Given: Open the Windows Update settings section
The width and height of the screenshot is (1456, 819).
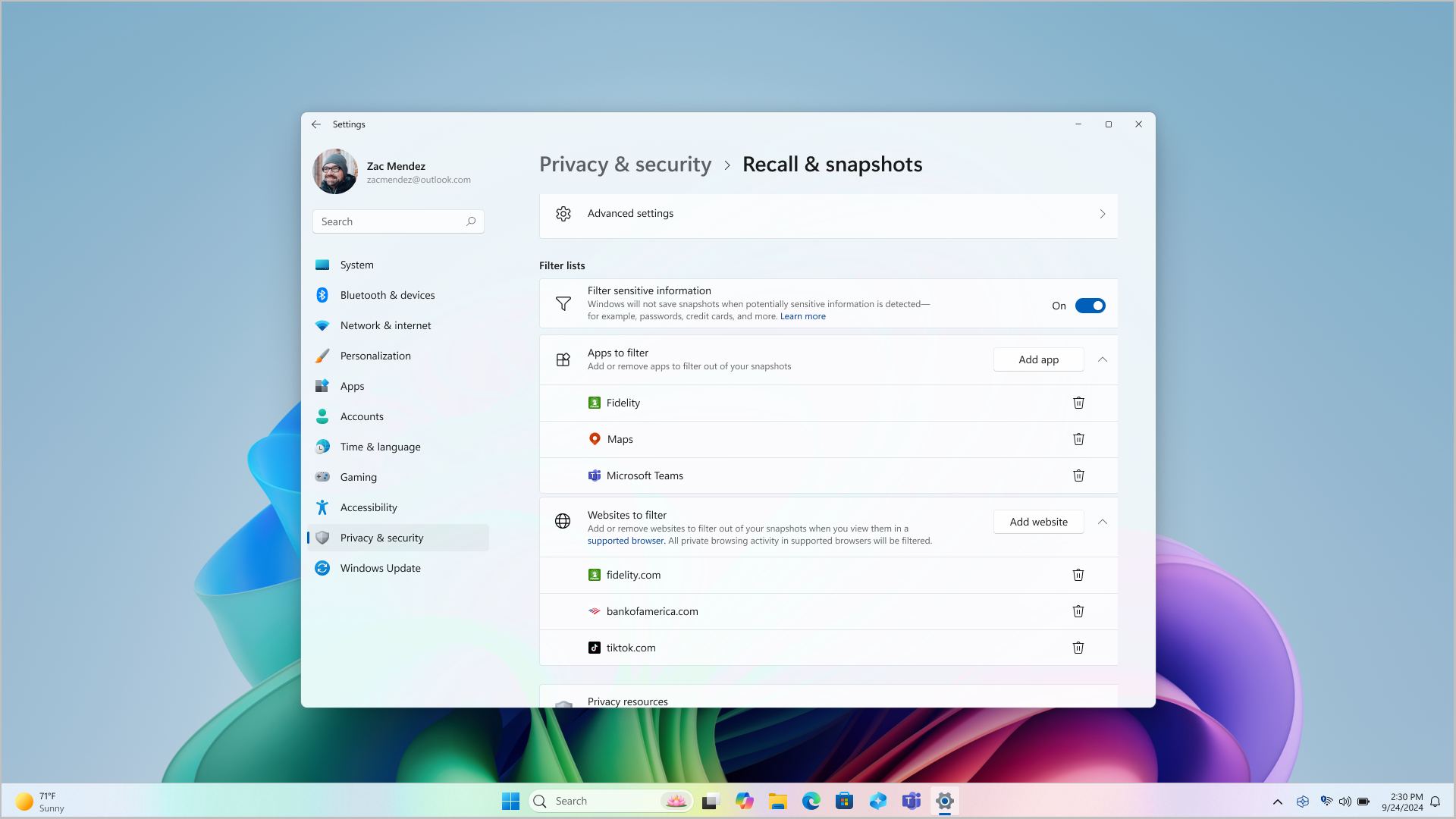Looking at the screenshot, I should tap(380, 567).
